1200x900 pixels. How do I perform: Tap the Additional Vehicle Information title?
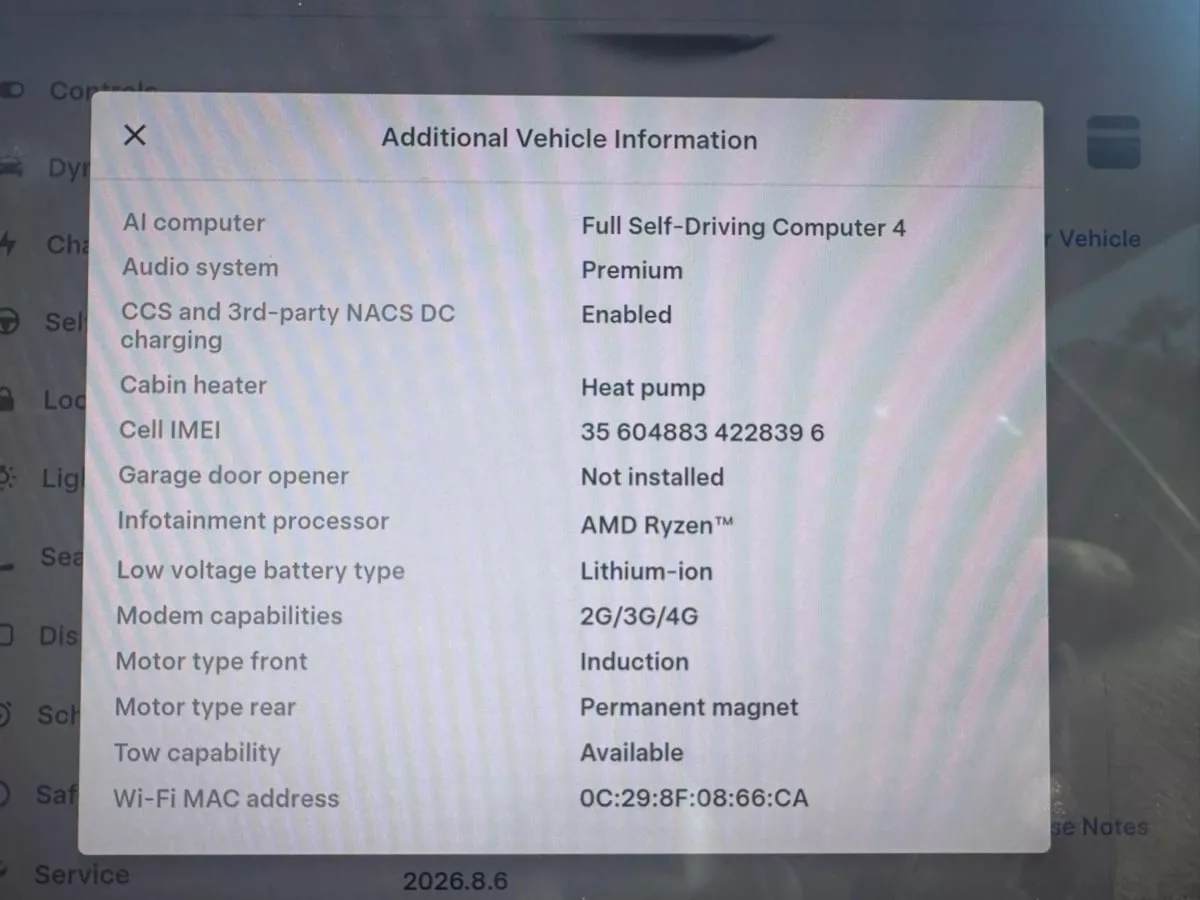pos(569,139)
